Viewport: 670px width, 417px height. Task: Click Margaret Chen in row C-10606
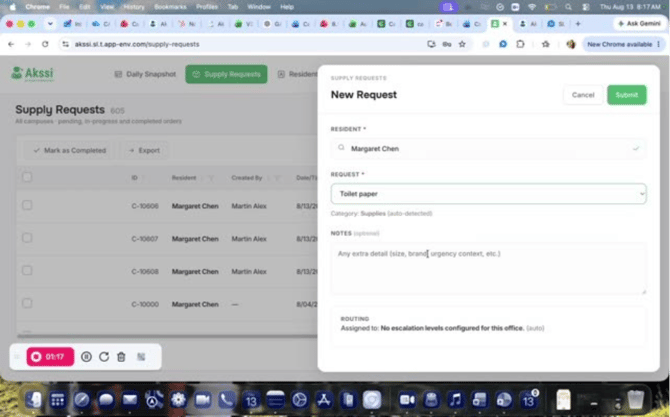[195, 206]
